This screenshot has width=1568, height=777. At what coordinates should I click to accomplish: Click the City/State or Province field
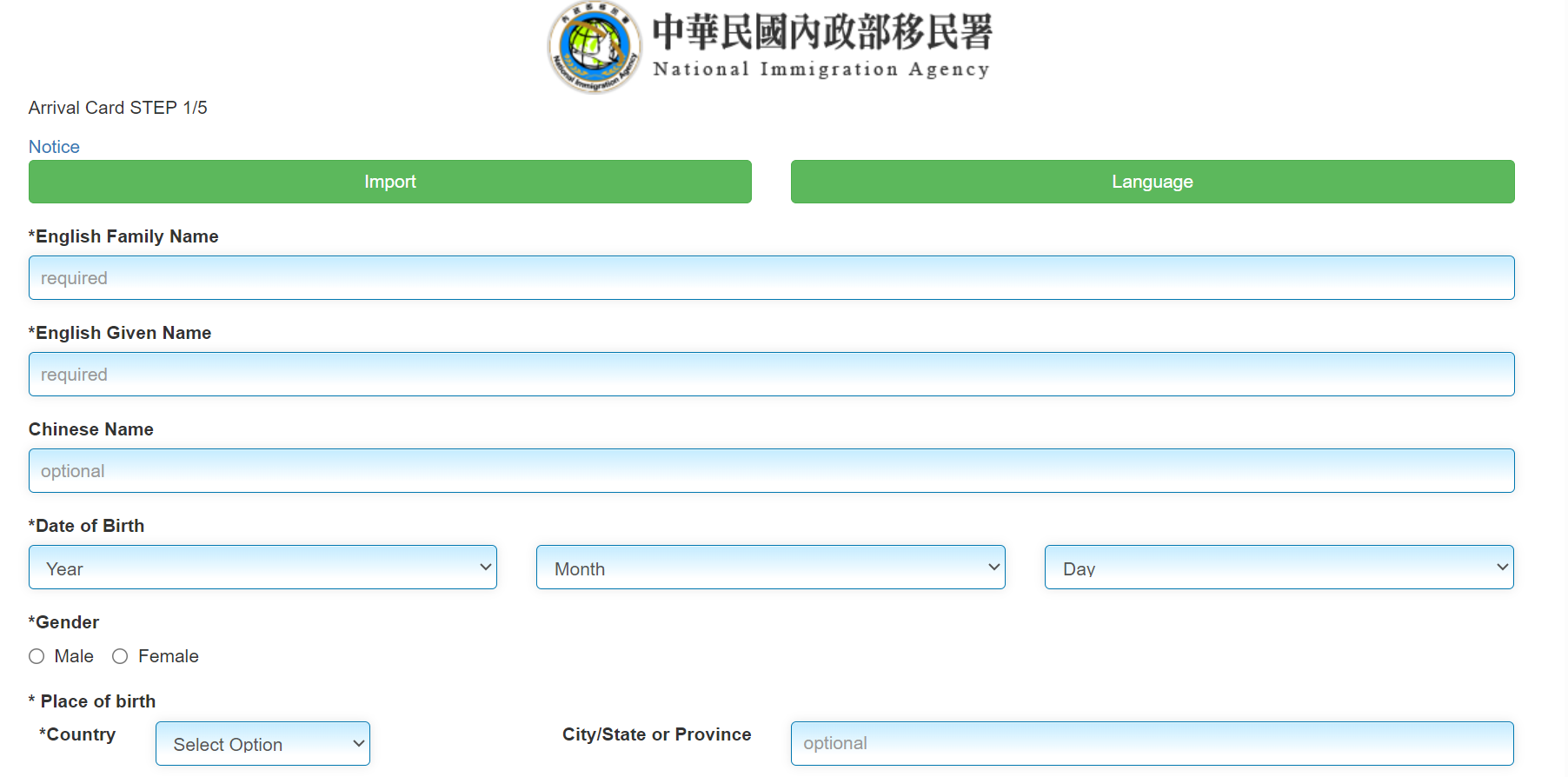tap(1152, 743)
